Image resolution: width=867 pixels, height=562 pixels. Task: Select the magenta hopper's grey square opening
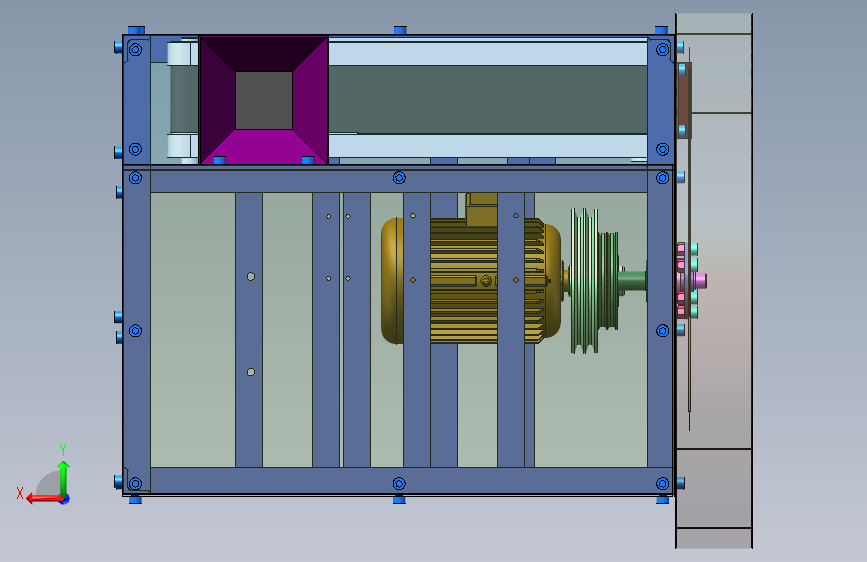264,100
